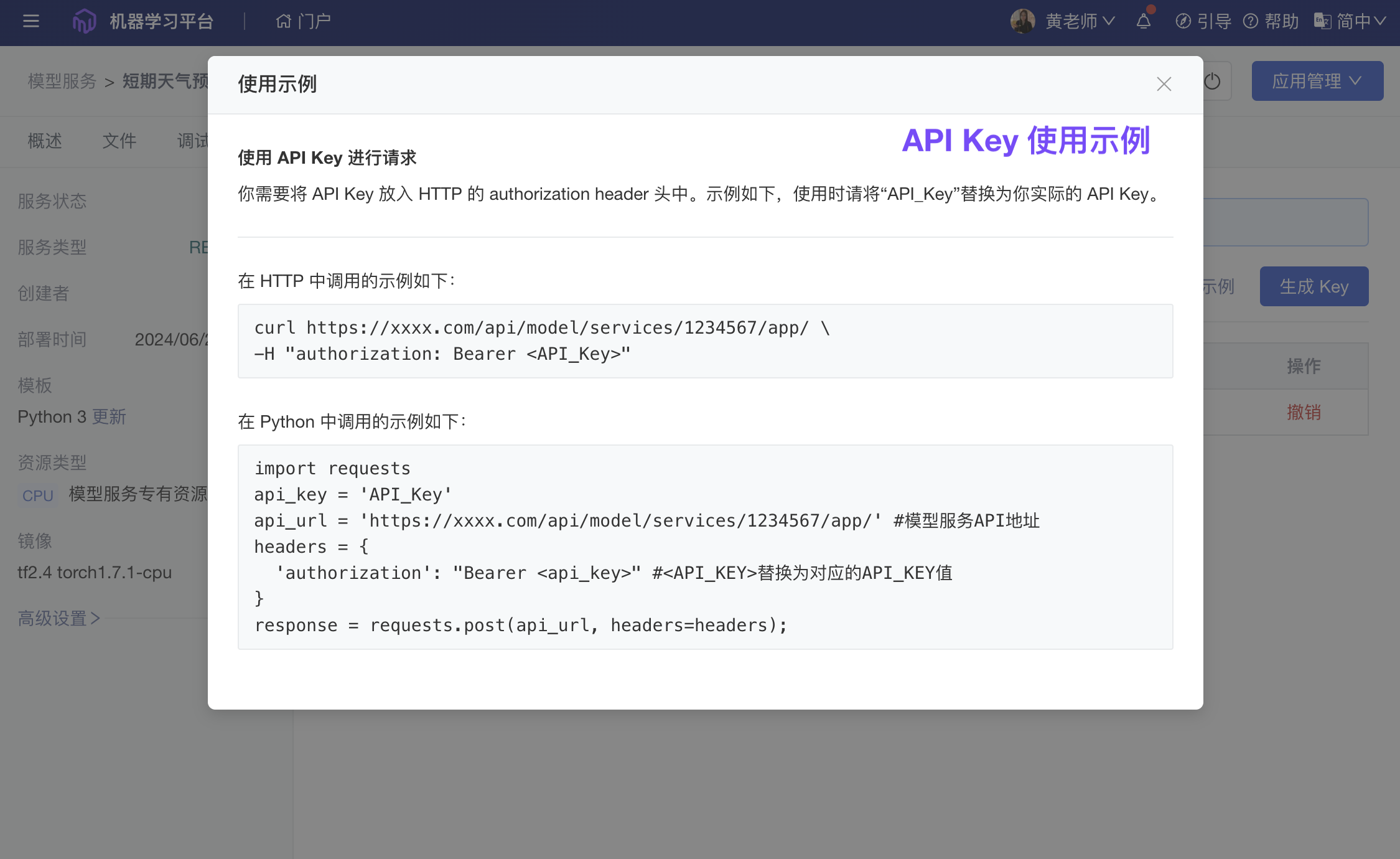Open 帮助 help question icon
Screen dimensions: 1400x859
coord(1251,22)
